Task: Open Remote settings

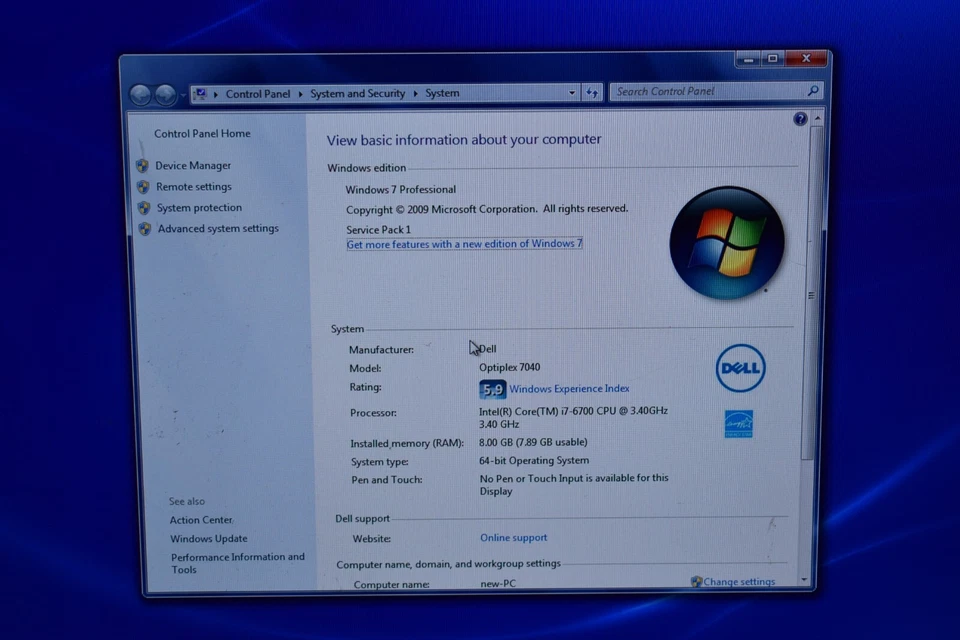Action: tap(193, 186)
